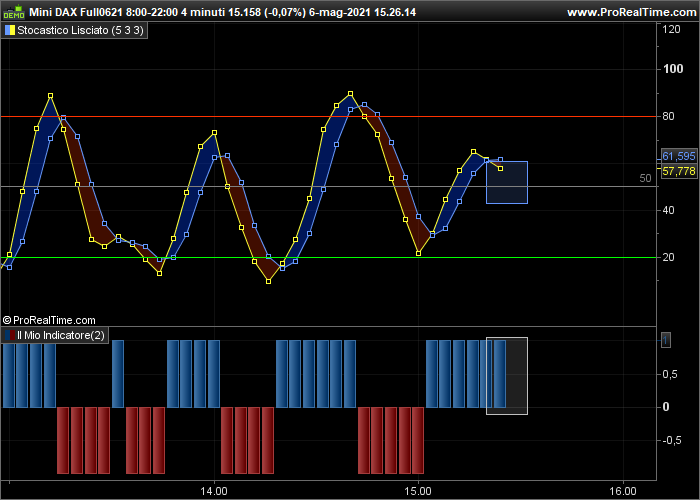
Task: Click the 100 level on stochastic scale
Action: [x=673, y=69]
